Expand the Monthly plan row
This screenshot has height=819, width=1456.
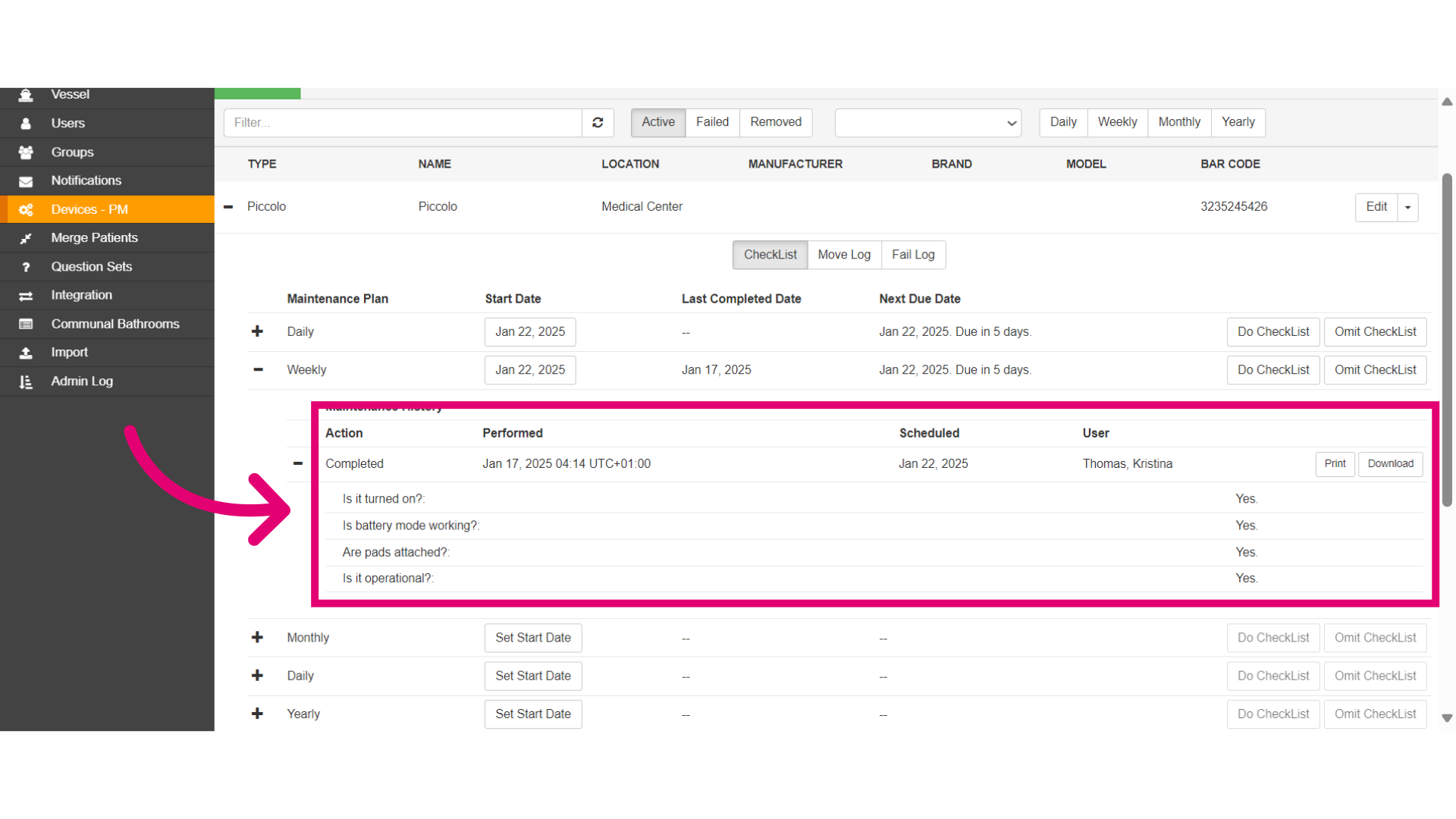[258, 637]
